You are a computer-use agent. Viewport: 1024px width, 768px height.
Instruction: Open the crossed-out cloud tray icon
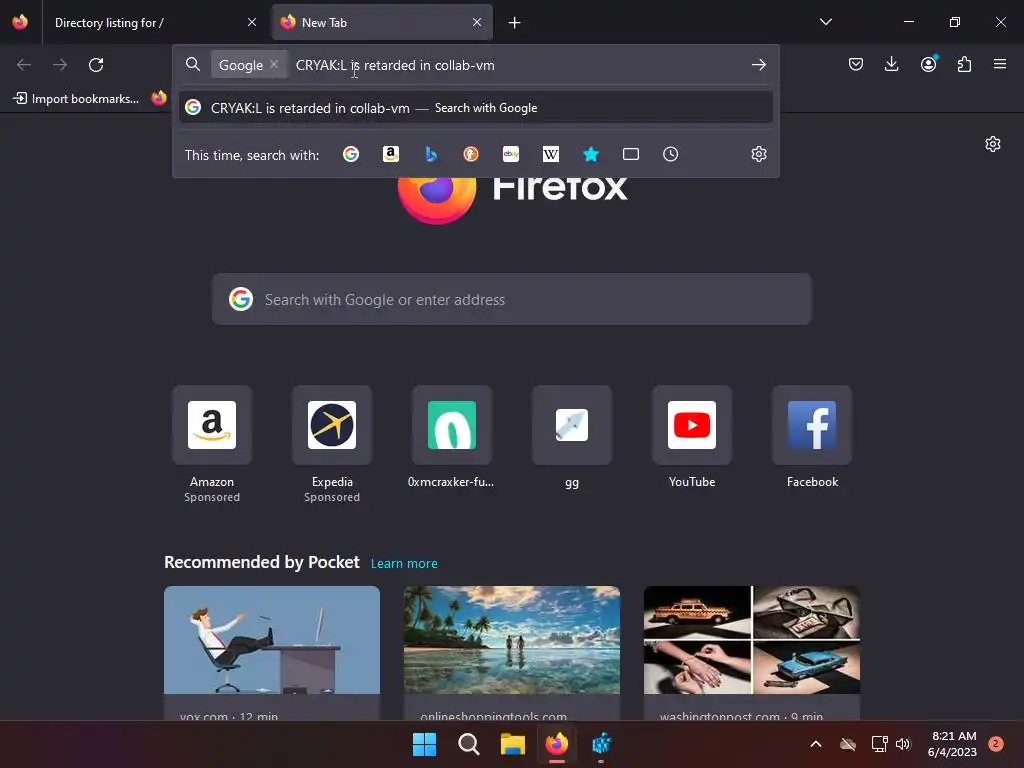pos(848,744)
